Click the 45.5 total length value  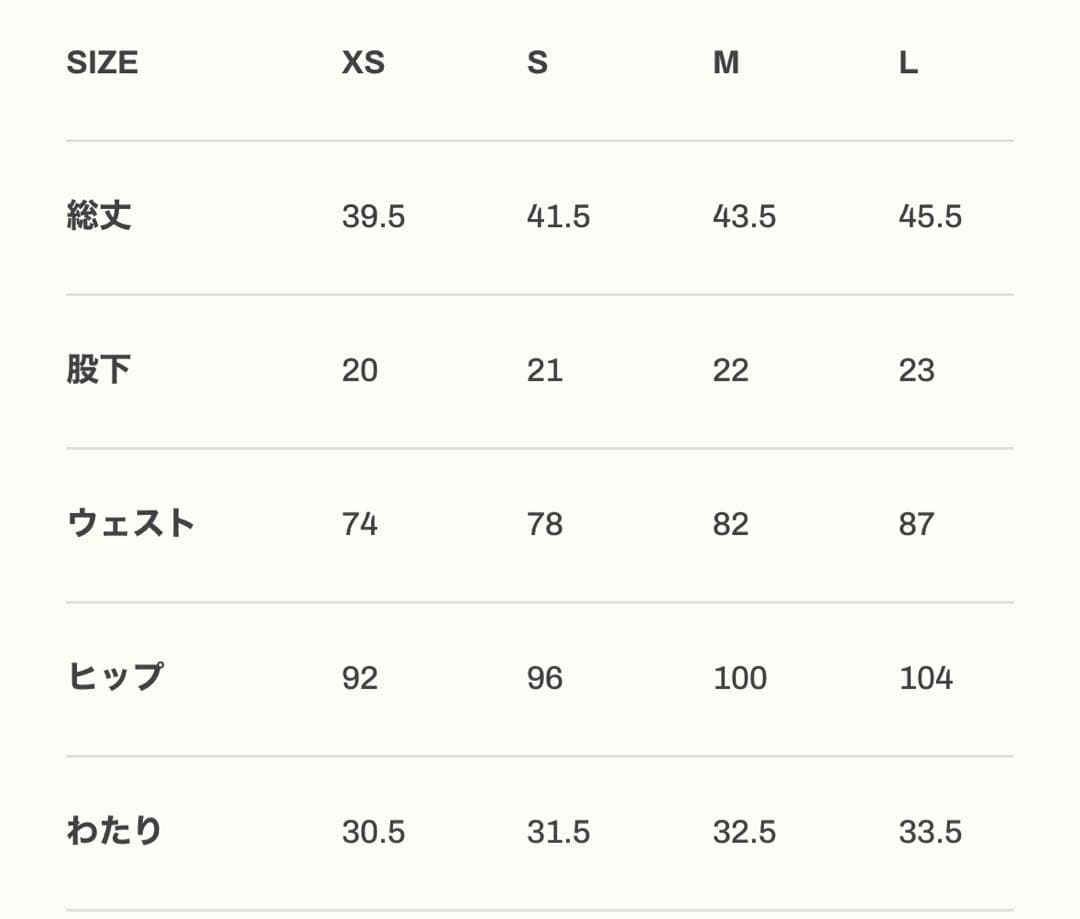[930, 217]
